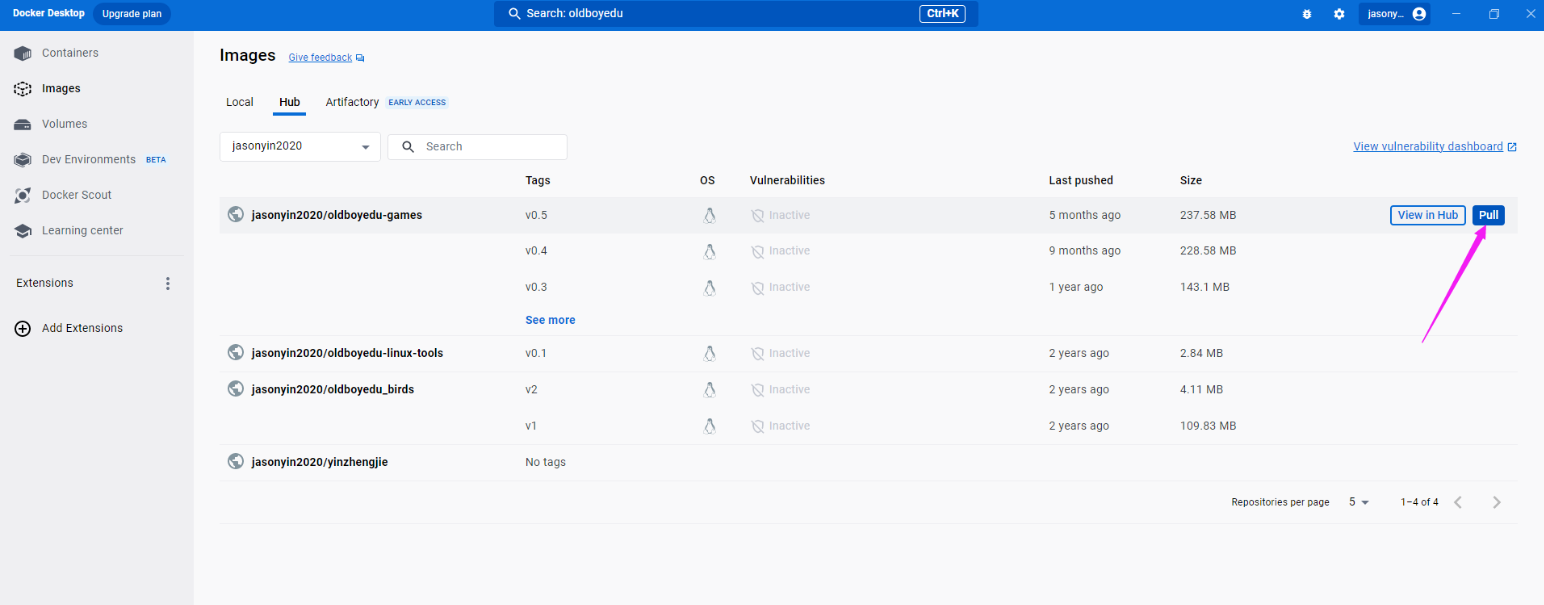Click the Linux penguin icon for v0.5
The height and width of the screenshot is (605, 1544).
(x=709, y=215)
